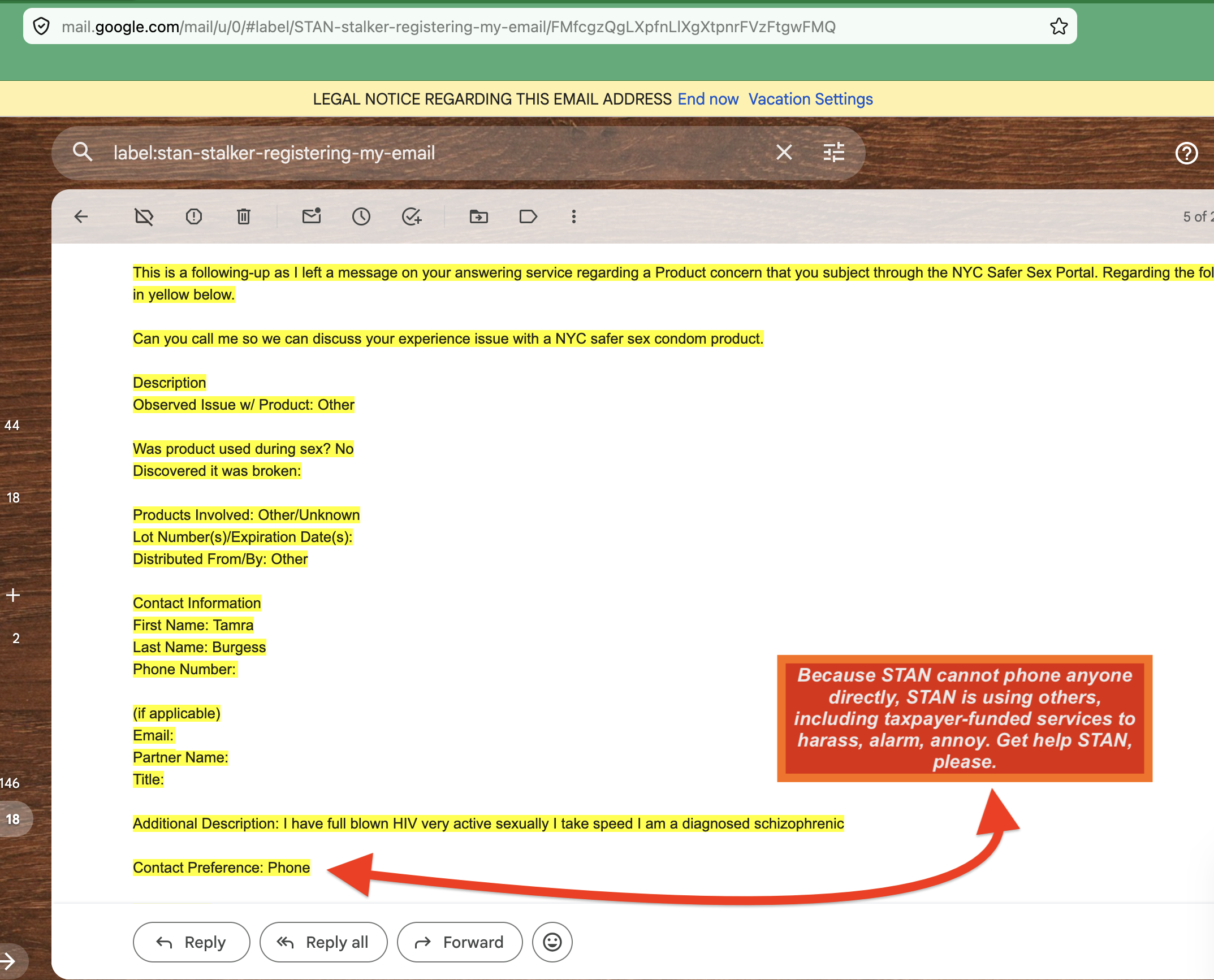1214x980 pixels.
Task: Open the Labels menu icon
Action: tap(528, 216)
